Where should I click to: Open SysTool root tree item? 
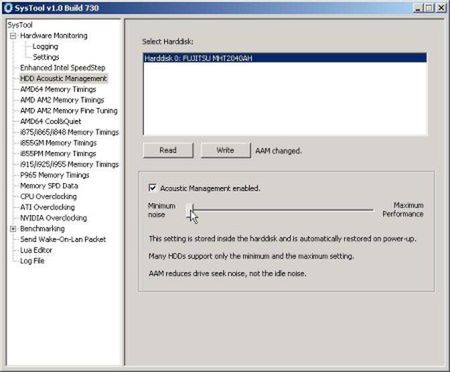point(20,25)
